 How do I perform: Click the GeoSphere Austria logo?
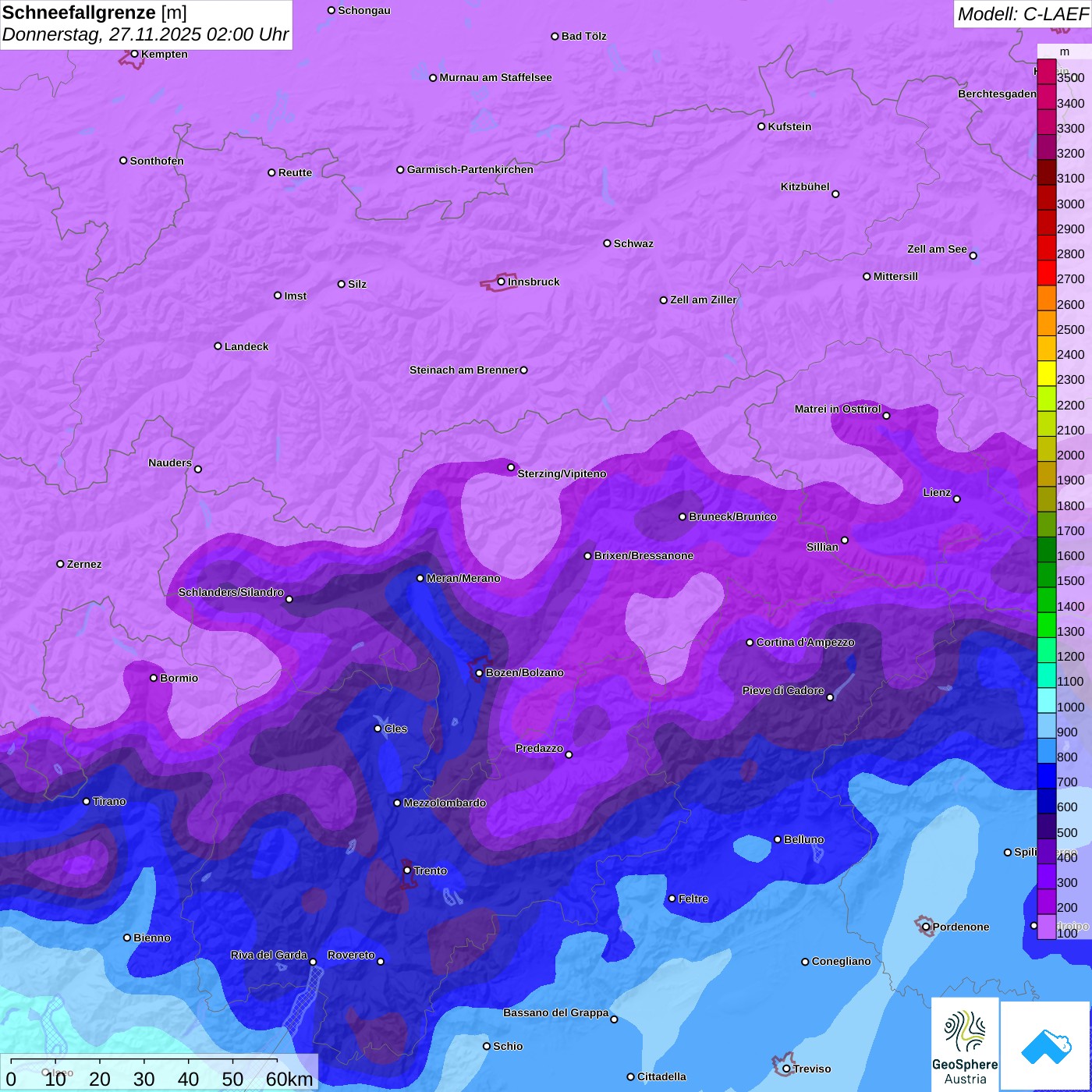965,1045
